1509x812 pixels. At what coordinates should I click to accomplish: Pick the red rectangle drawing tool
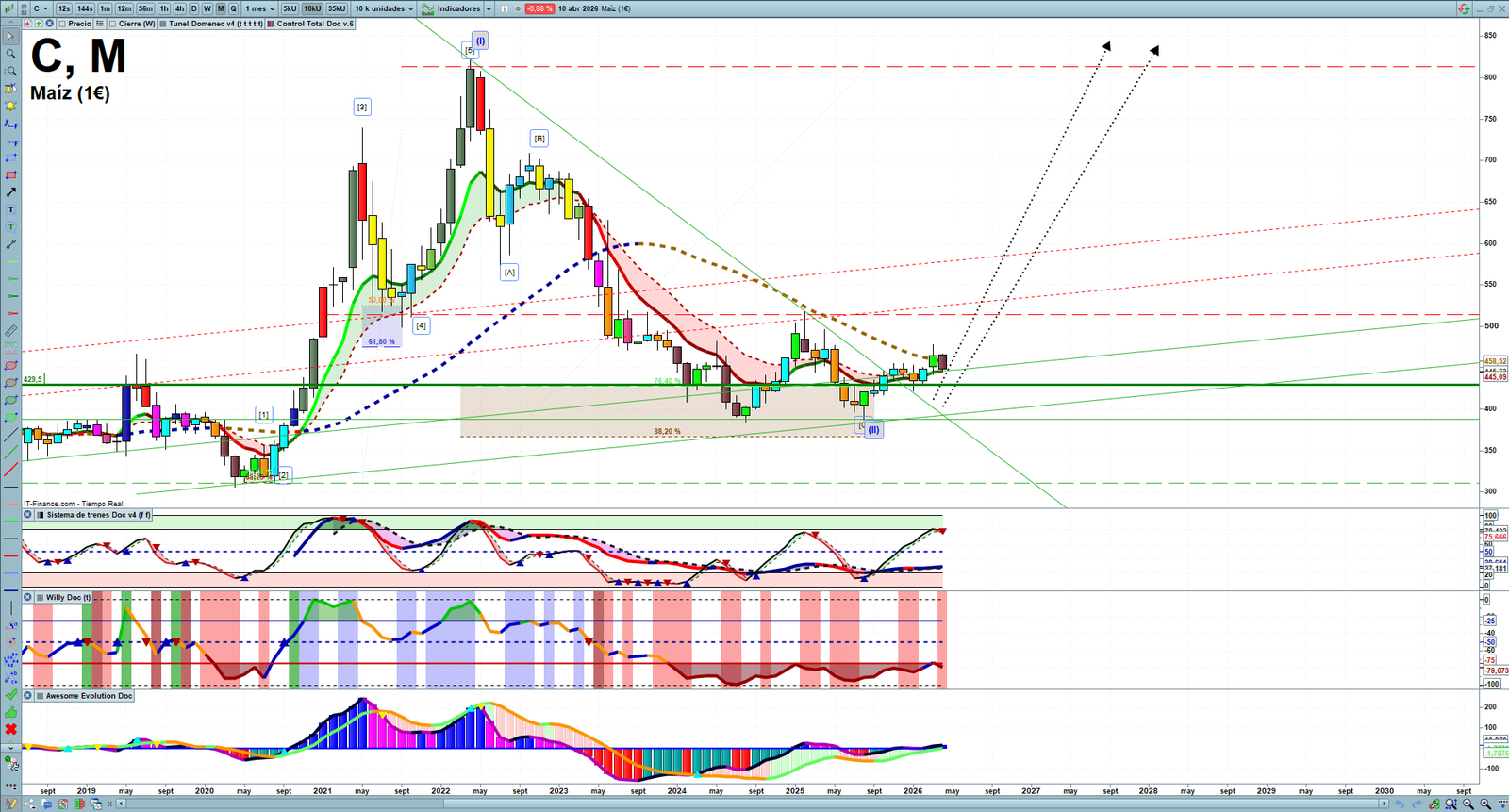coord(10,175)
